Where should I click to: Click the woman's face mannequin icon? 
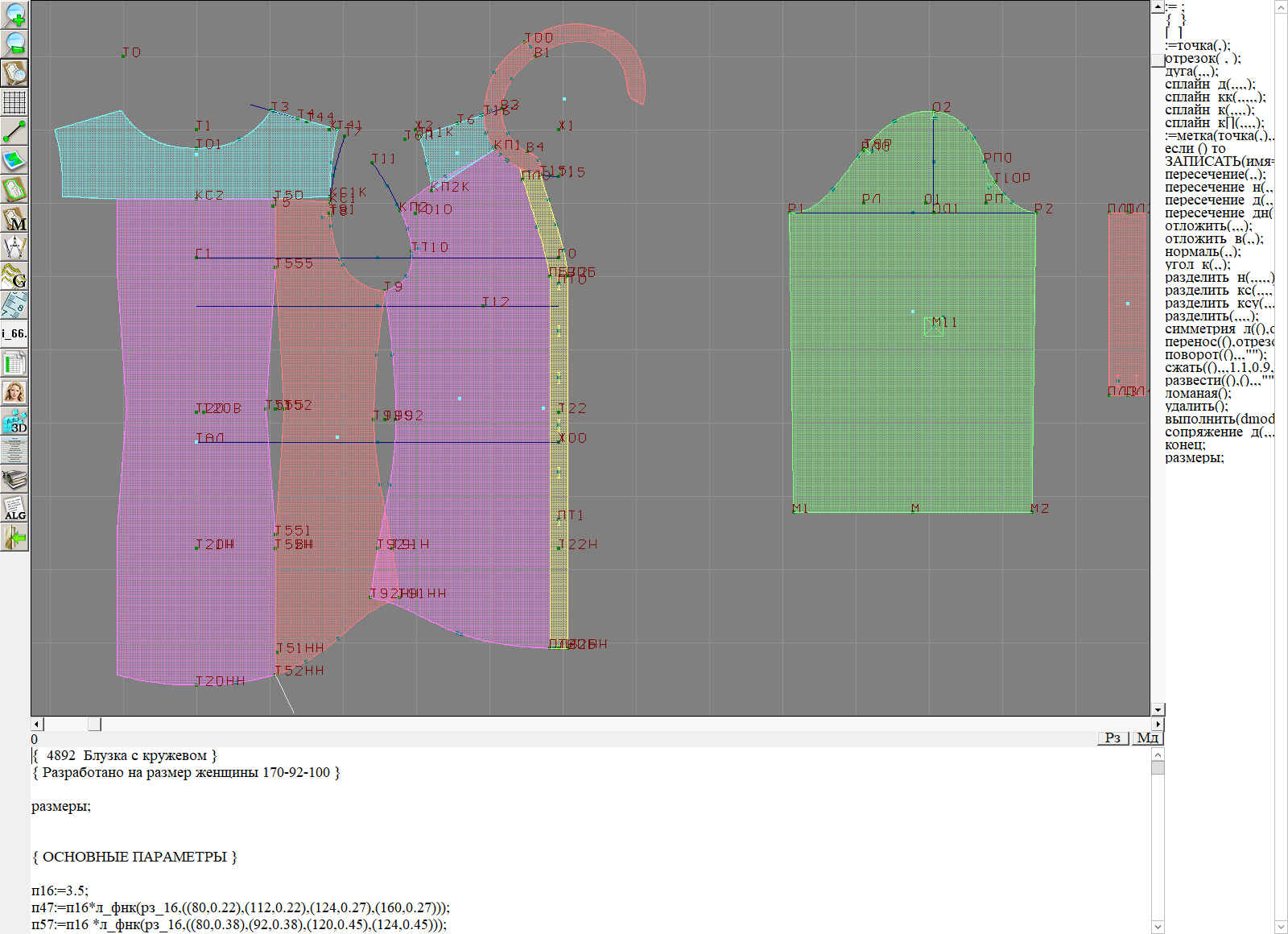tap(14, 392)
